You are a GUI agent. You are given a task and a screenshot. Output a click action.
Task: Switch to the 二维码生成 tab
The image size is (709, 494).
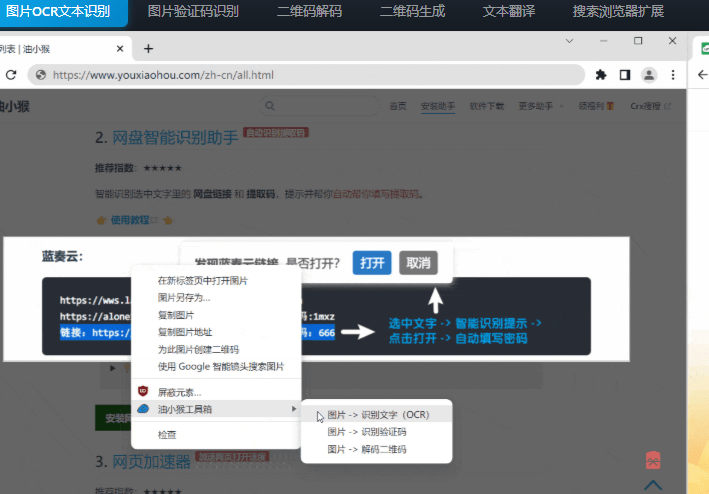point(414,12)
